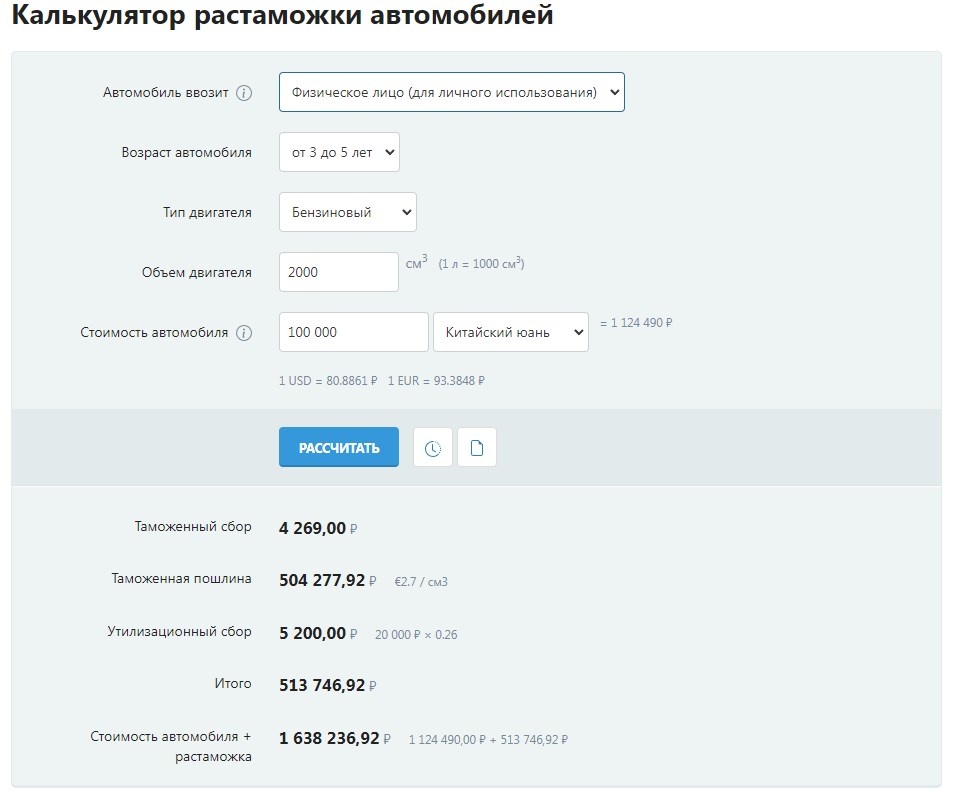Click the info icon beside 'Стоимость автомобиля'
The height and width of the screenshot is (796, 954).
pyautogui.click(x=246, y=332)
